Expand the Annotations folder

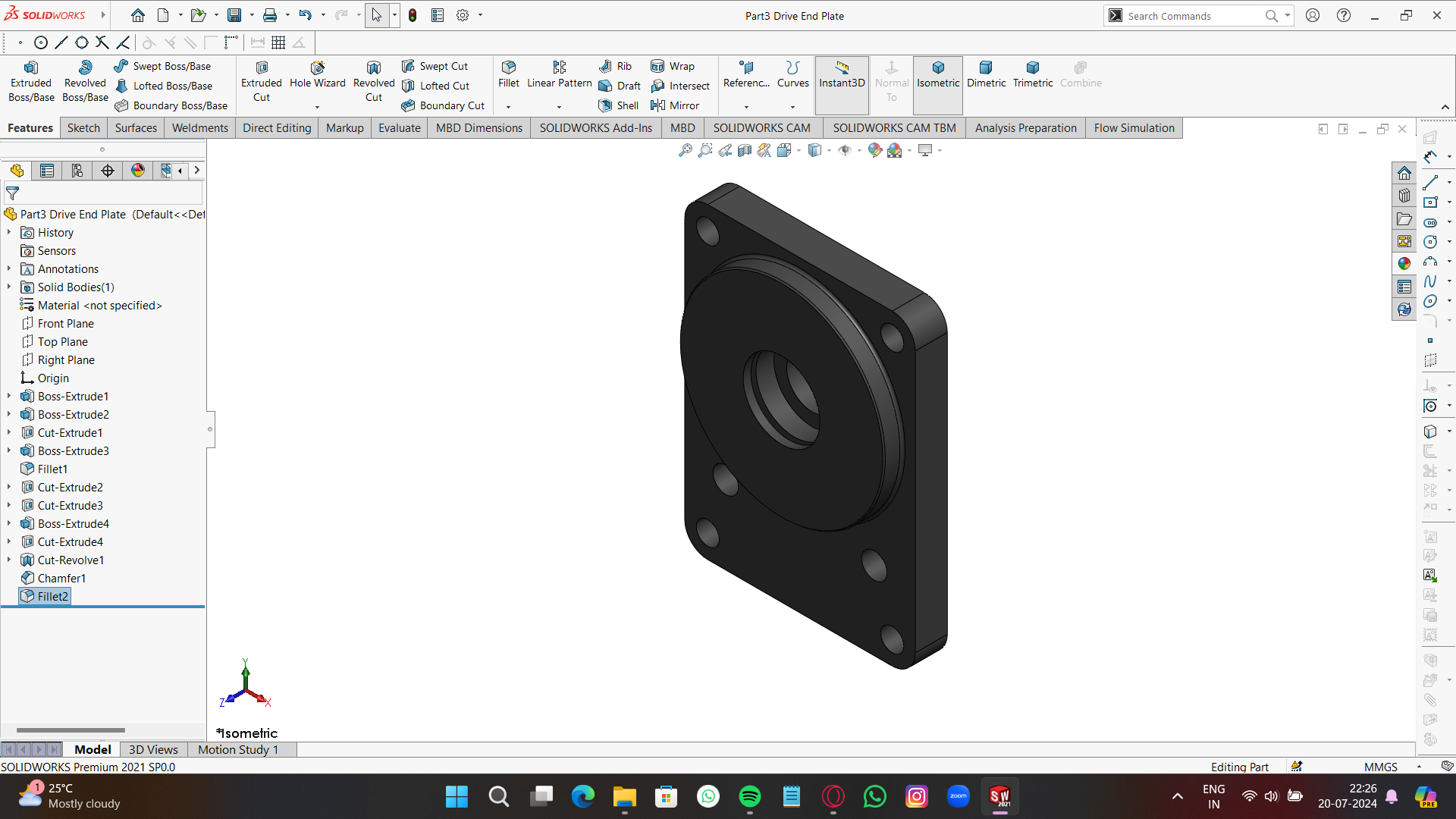click(9, 269)
